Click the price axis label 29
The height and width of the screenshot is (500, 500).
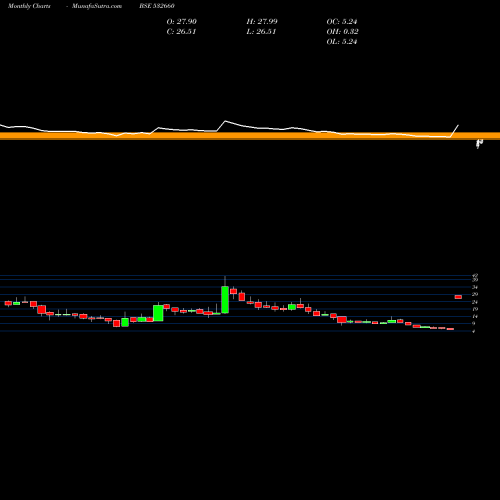pos(475,294)
